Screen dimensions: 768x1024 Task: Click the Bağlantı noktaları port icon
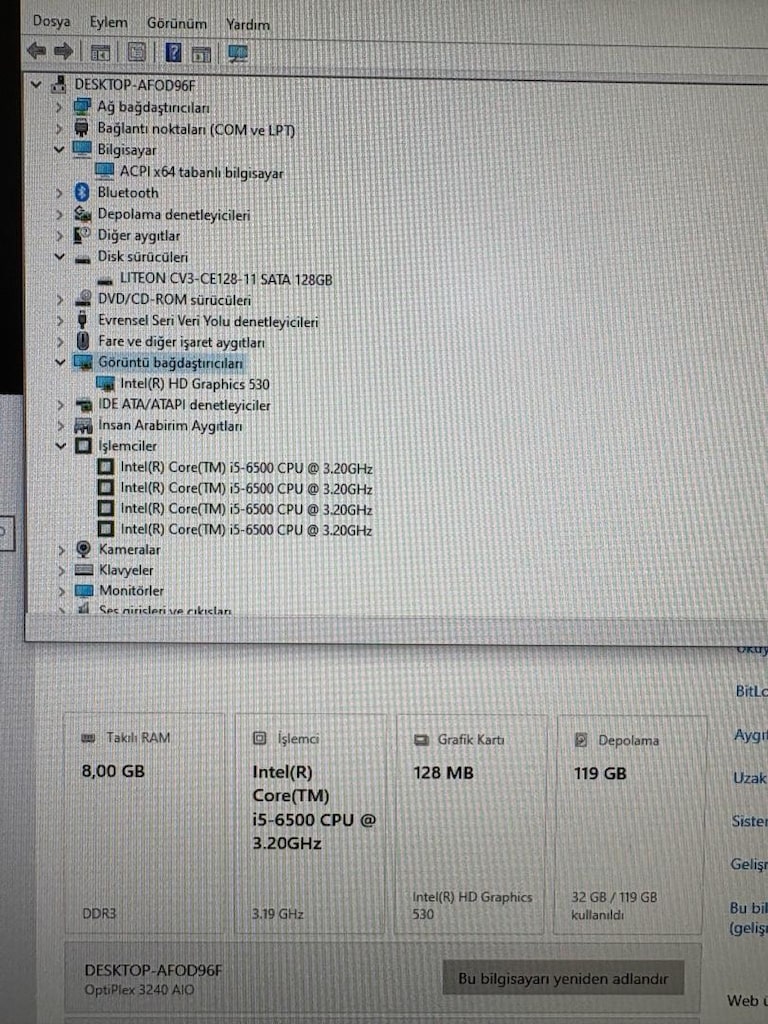point(82,128)
